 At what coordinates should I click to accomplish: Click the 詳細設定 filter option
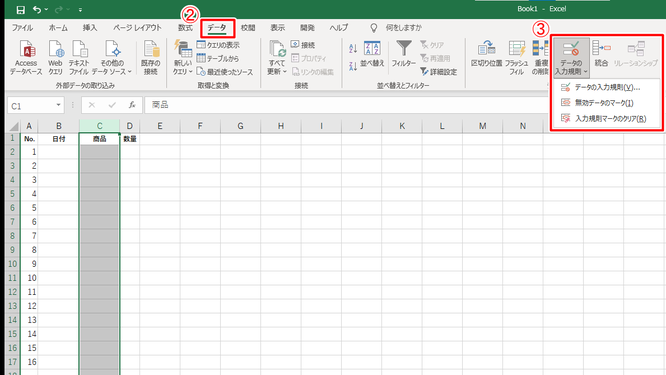coord(439,72)
